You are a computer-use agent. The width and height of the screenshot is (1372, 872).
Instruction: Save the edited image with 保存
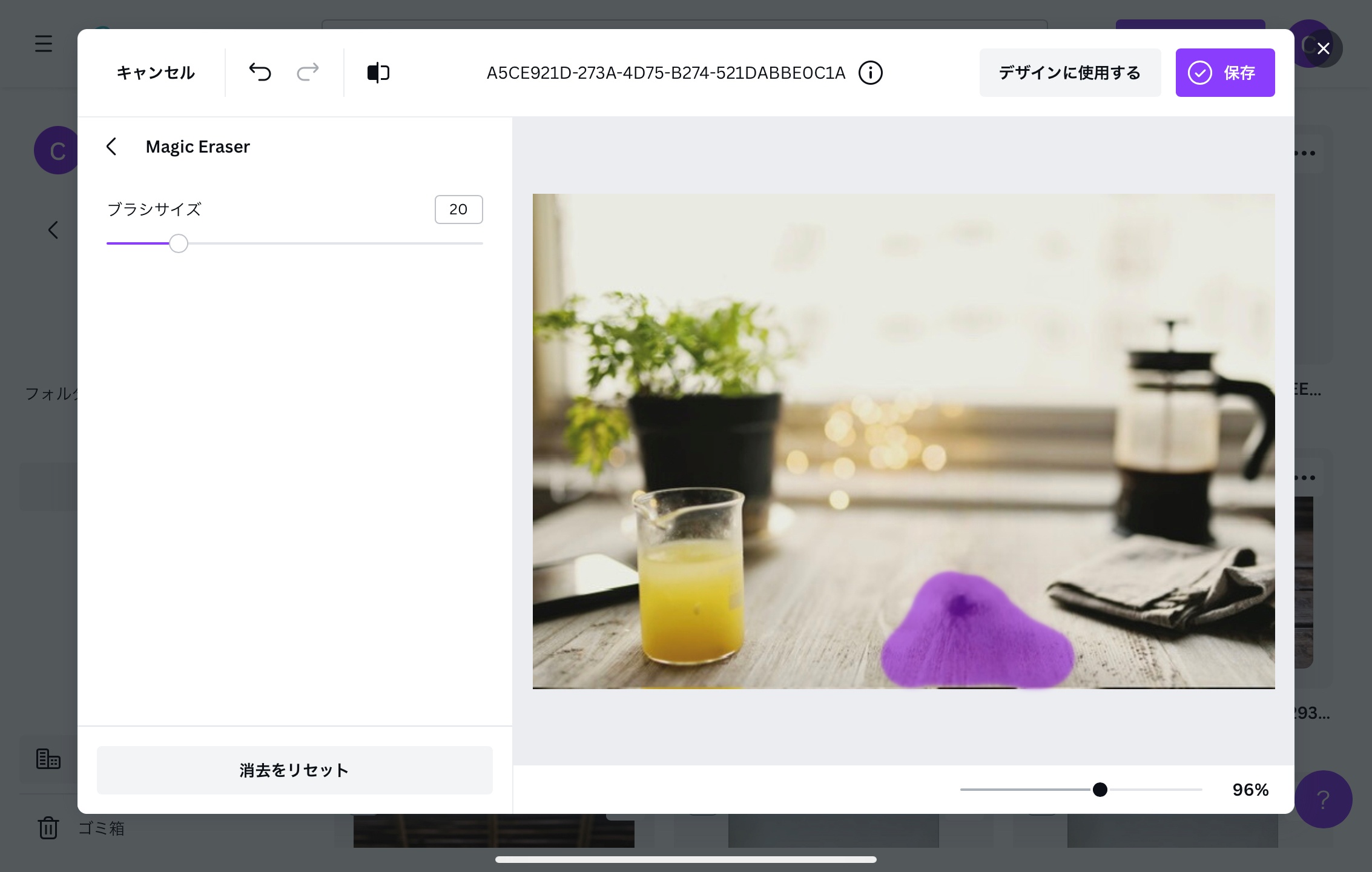pyautogui.click(x=1225, y=73)
